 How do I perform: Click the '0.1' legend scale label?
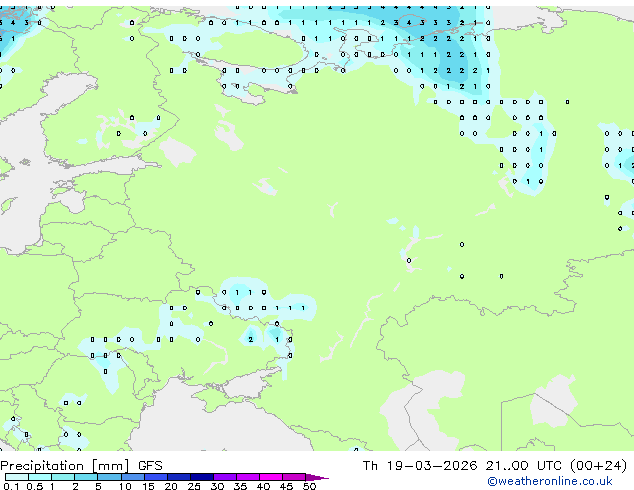(11, 486)
